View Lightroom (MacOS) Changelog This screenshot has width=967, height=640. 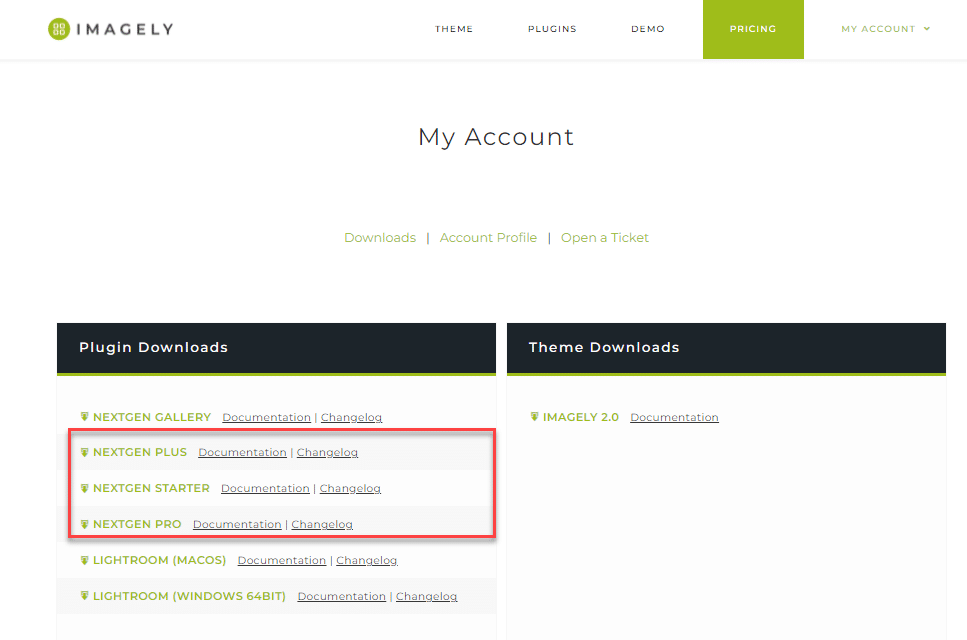tap(367, 560)
